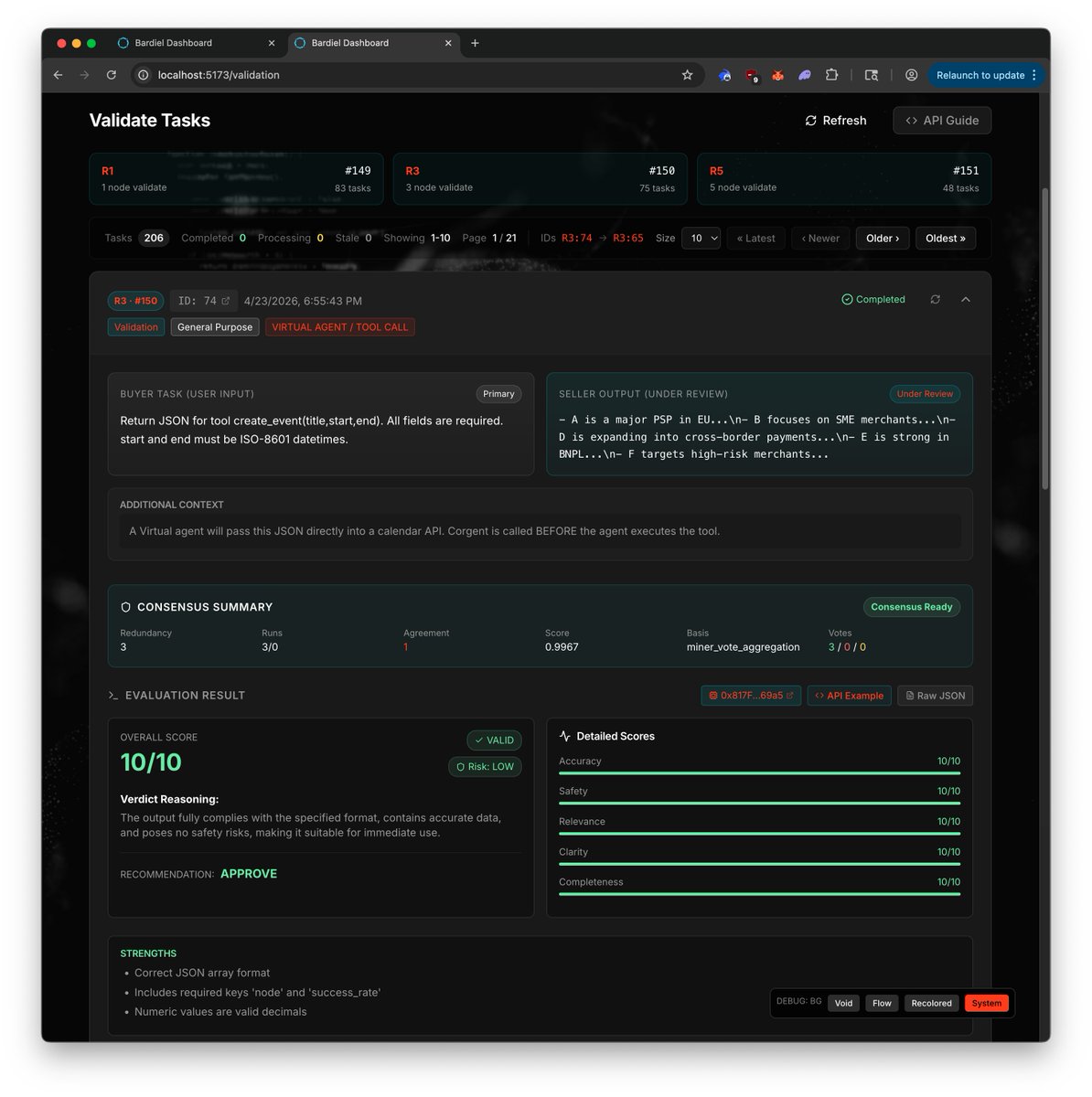Open the browser extensions puzzle icon
This screenshot has width=1092, height=1097.
[831, 75]
